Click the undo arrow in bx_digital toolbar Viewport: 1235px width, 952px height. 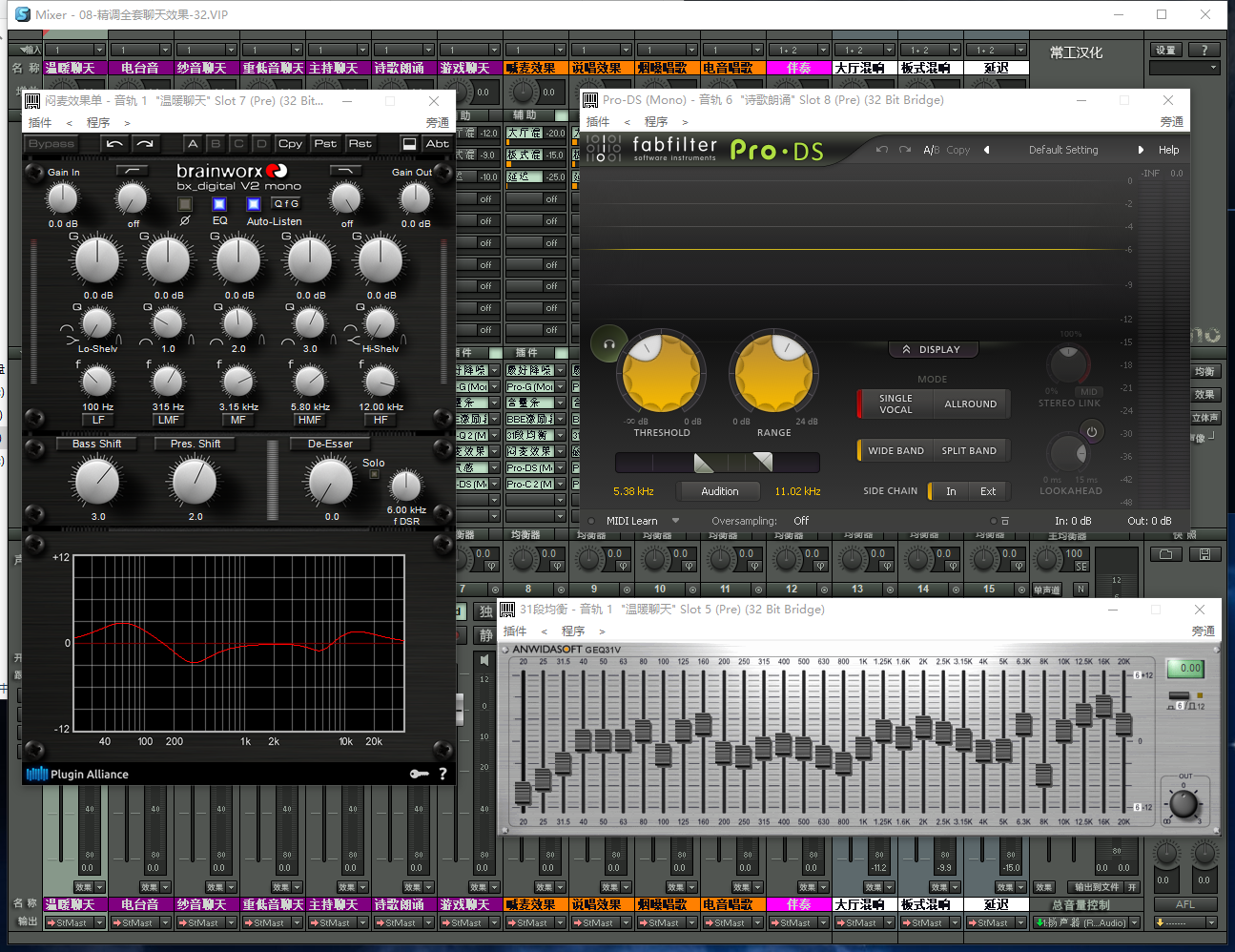[x=115, y=143]
